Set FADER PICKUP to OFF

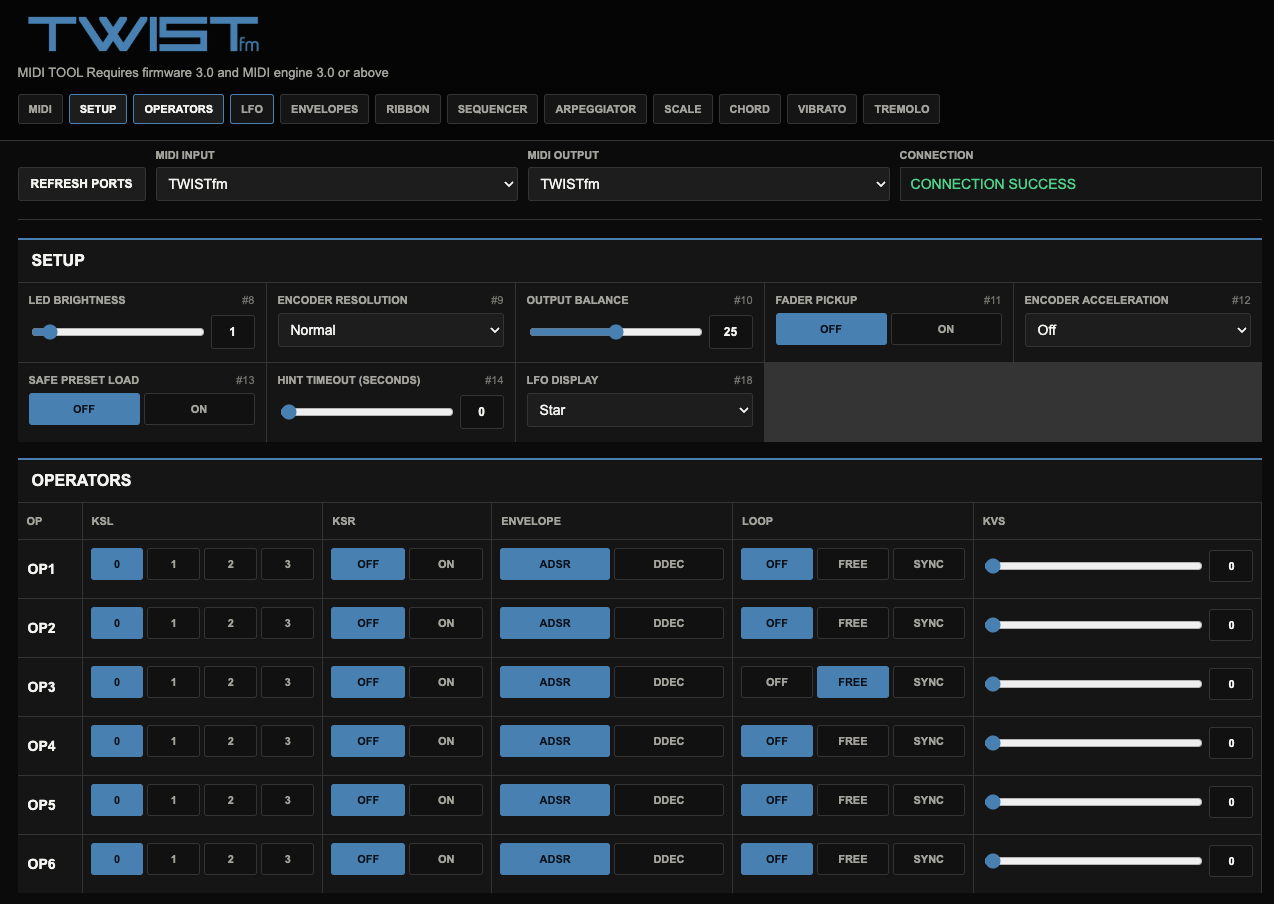pos(831,329)
